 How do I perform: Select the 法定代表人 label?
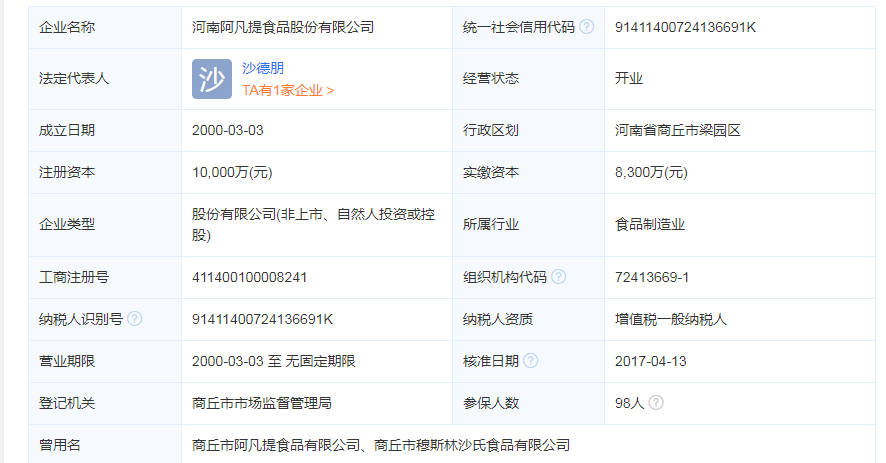73,79
